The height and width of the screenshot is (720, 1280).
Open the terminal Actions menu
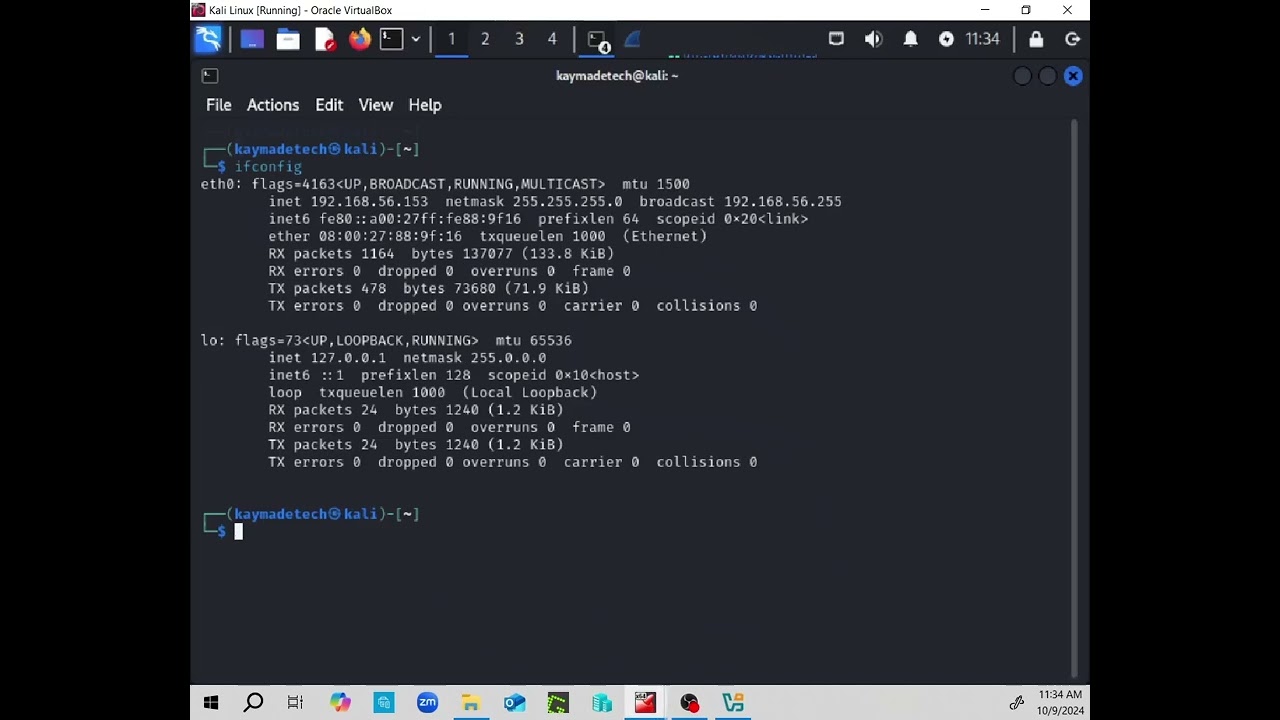273,105
